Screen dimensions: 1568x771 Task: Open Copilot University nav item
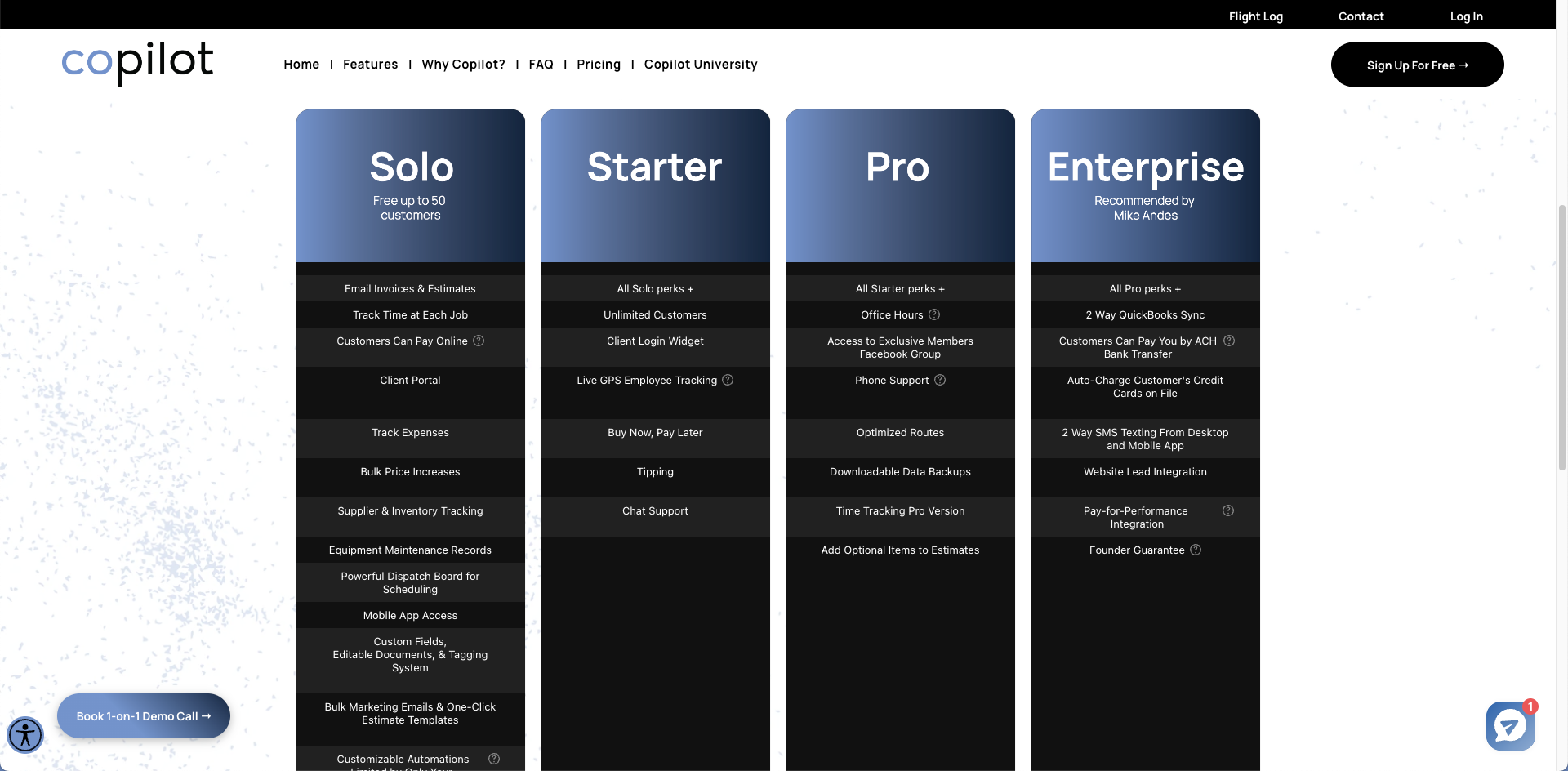pos(701,65)
